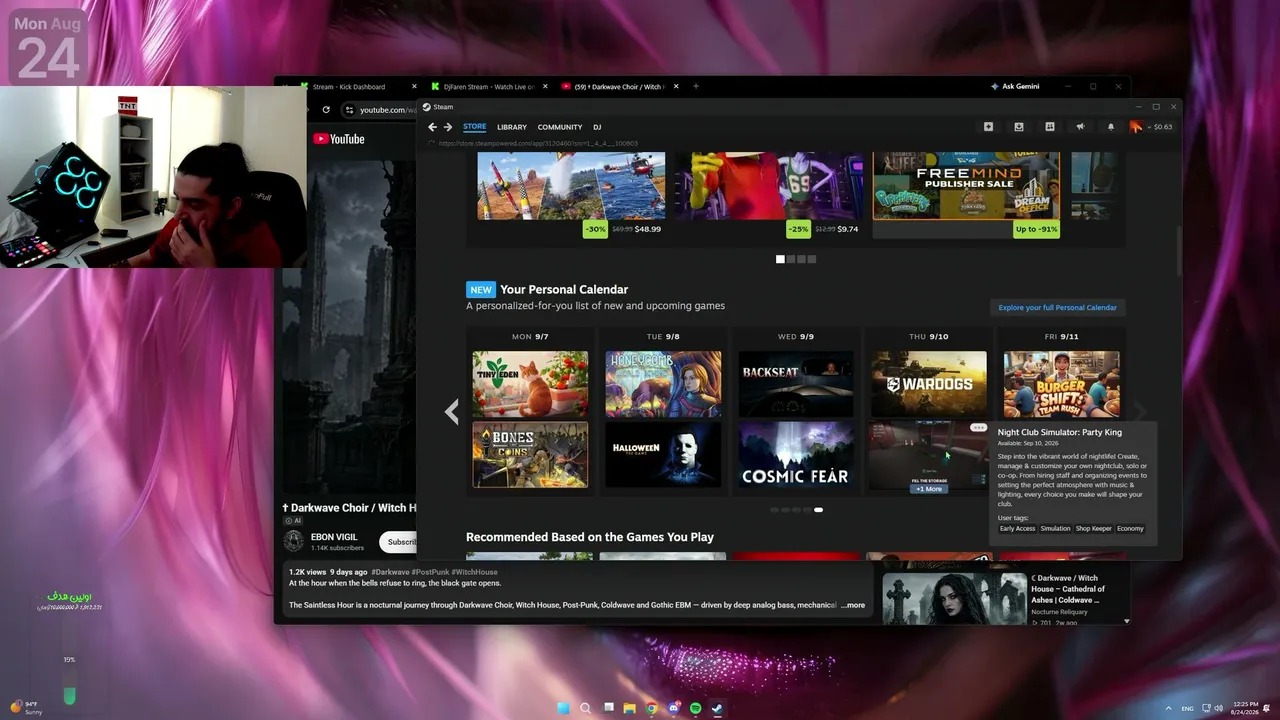Go back with Steam's back arrow

pyautogui.click(x=432, y=127)
